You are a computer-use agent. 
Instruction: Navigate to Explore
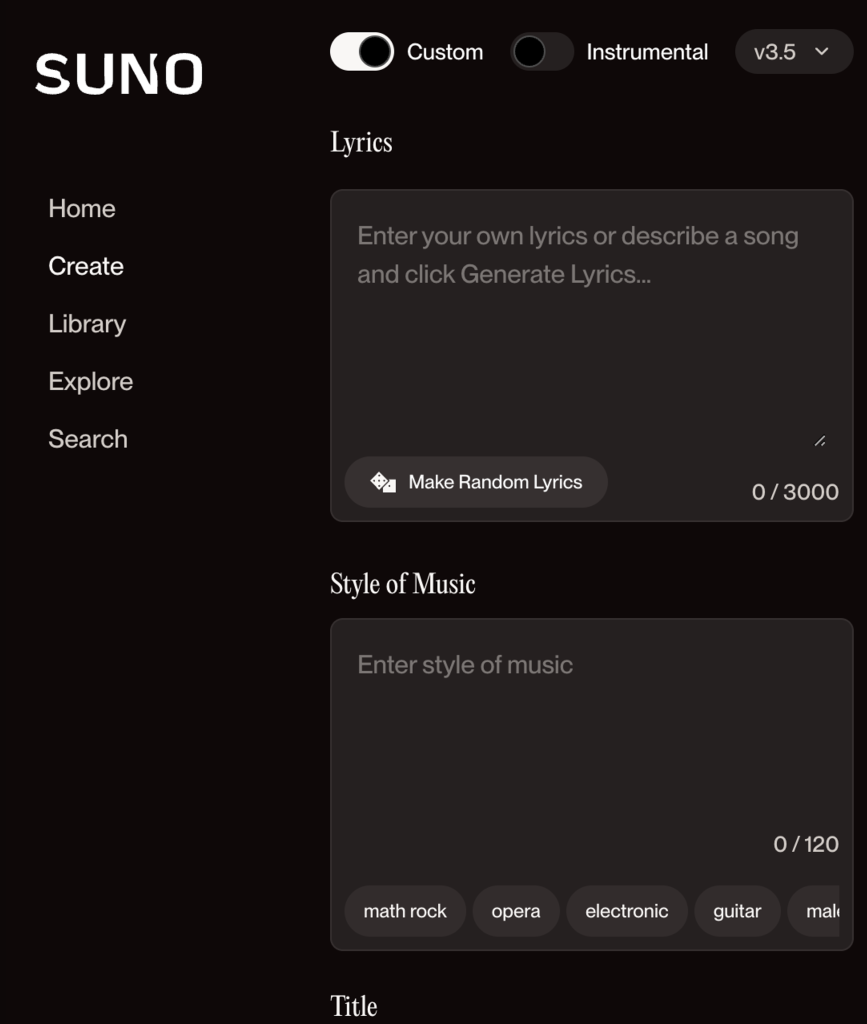[91, 381]
